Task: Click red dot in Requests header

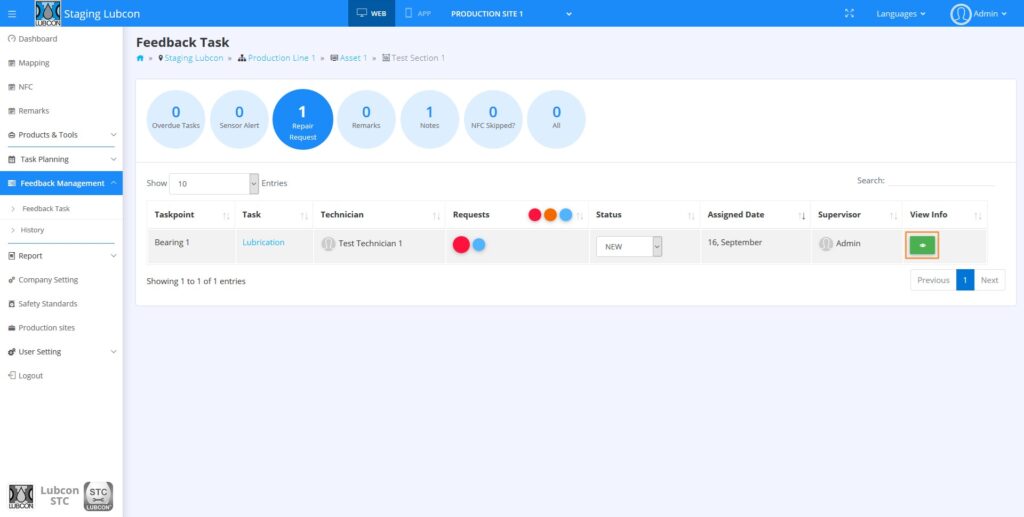Action: pyautogui.click(x=535, y=215)
